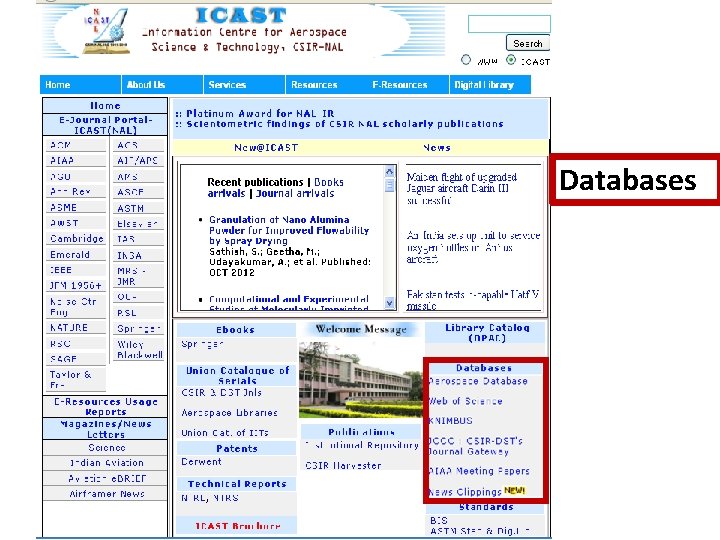Click the search input field
720x540 pixels.
[x=509, y=24]
